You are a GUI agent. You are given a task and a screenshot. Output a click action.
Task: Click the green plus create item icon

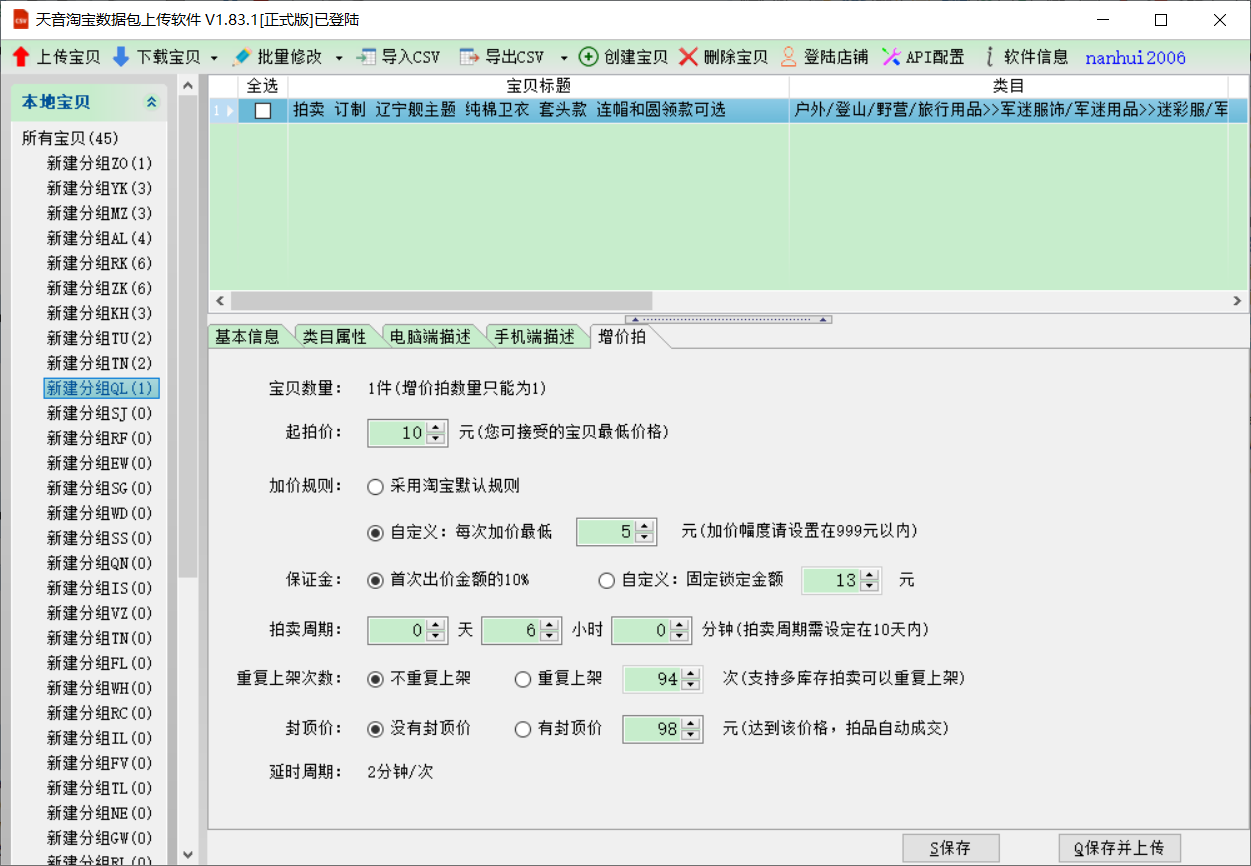tap(589, 57)
